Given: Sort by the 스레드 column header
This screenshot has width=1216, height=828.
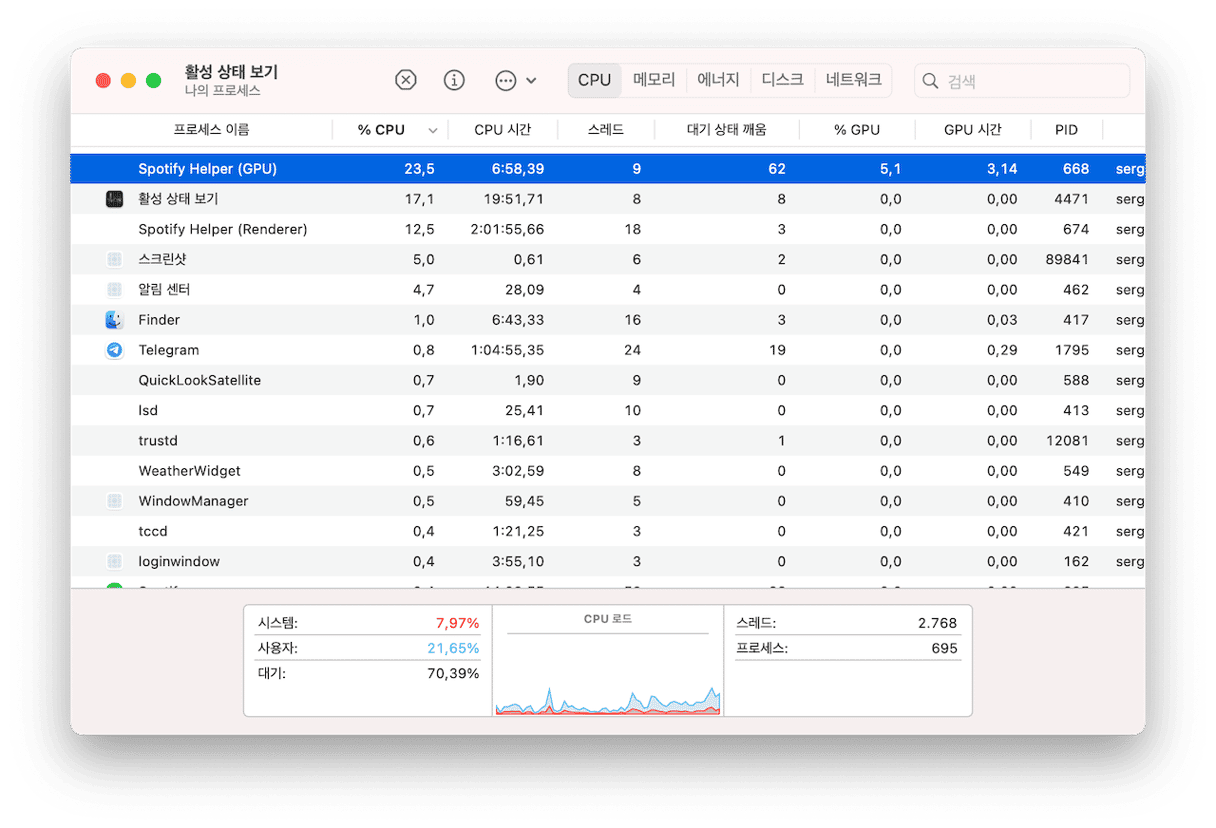Looking at the screenshot, I should (606, 130).
